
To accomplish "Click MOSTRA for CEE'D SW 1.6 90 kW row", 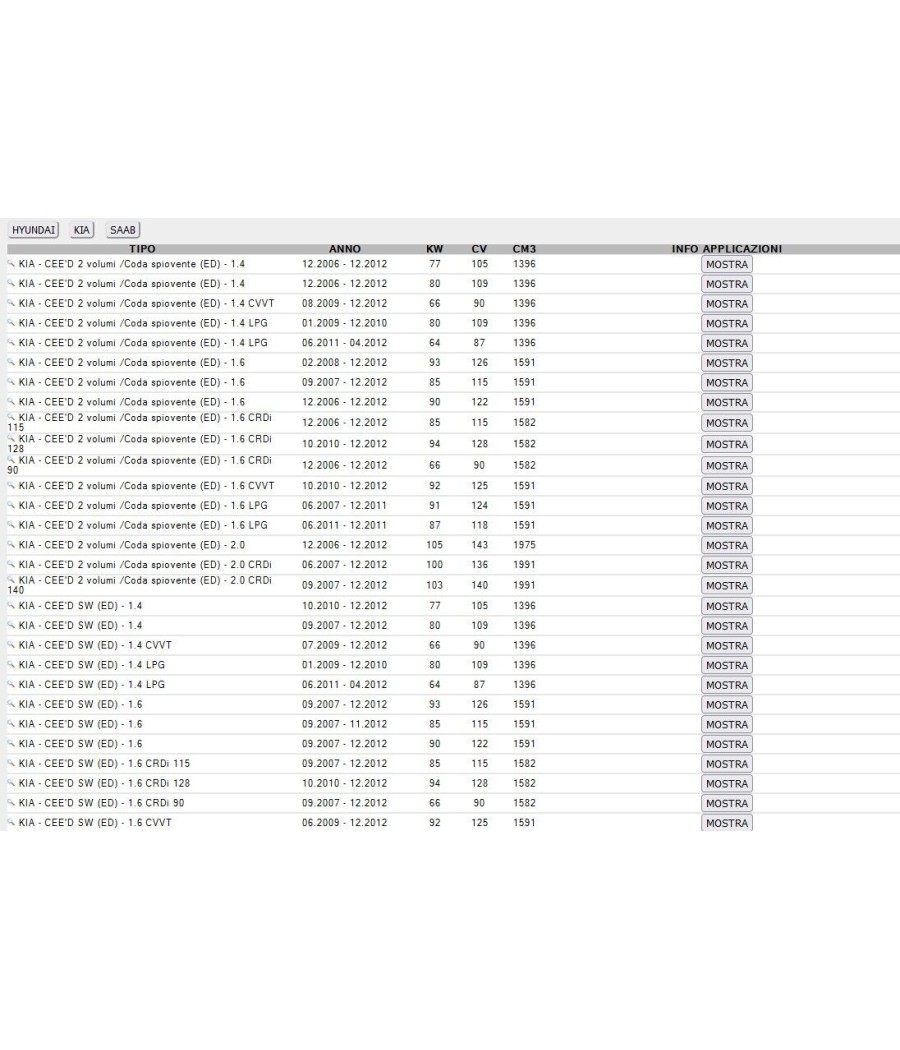I will pos(727,744).
